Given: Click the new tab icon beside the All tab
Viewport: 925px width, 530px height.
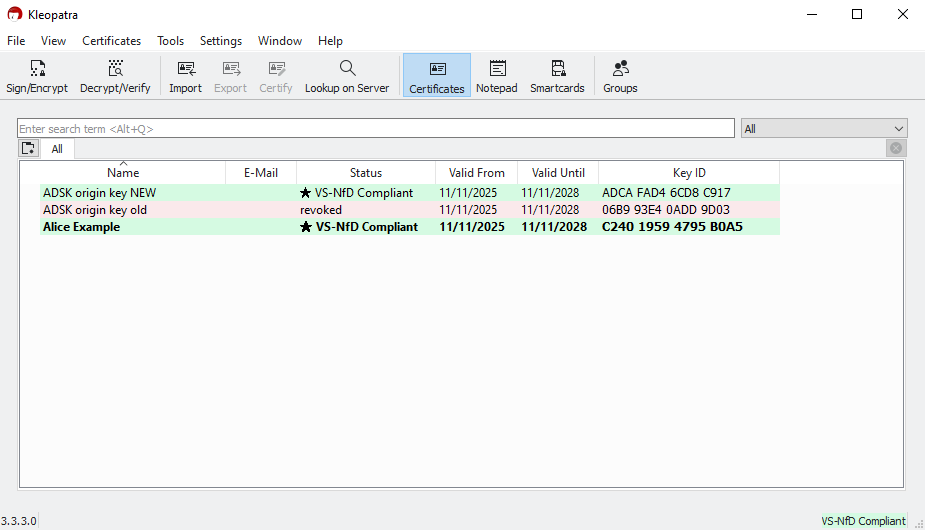Looking at the screenshot, I should click(28, 148).
